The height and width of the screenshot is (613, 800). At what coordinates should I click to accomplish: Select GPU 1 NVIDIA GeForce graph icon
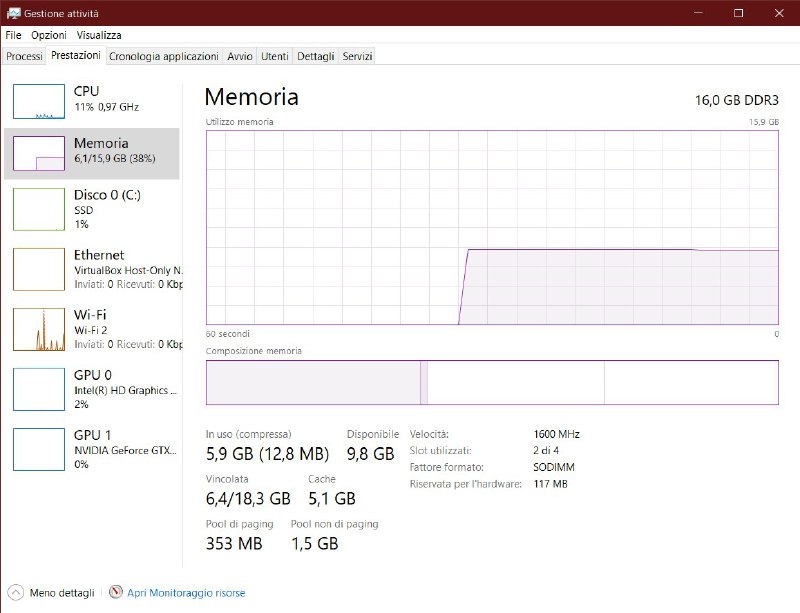(38, 449)
